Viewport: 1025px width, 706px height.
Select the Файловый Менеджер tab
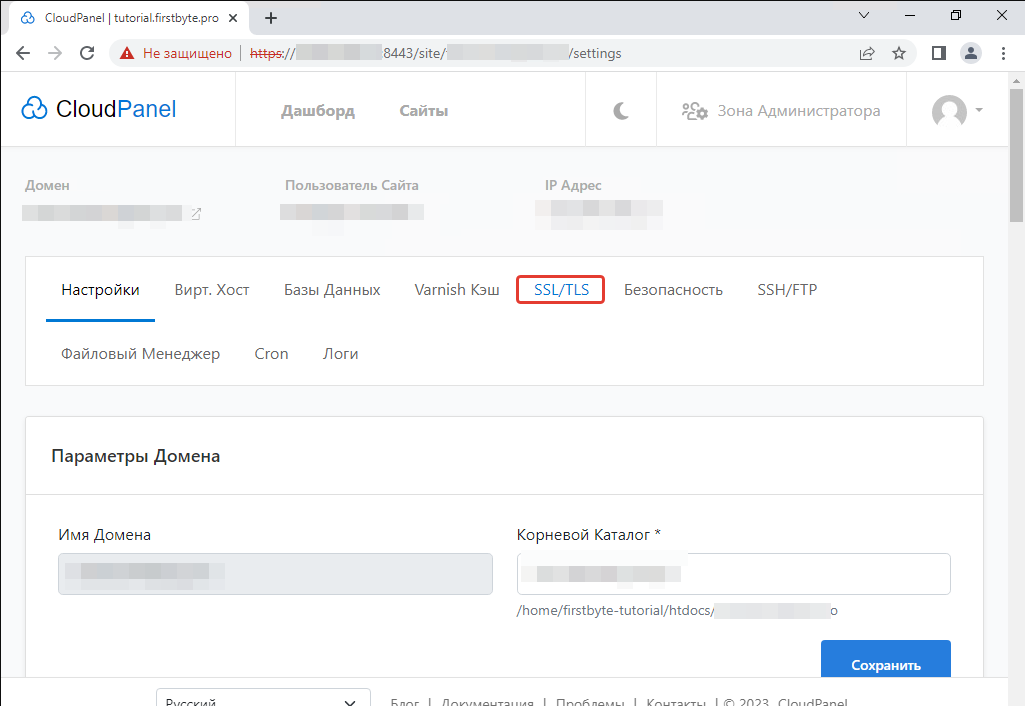click(x=140, y=353)
